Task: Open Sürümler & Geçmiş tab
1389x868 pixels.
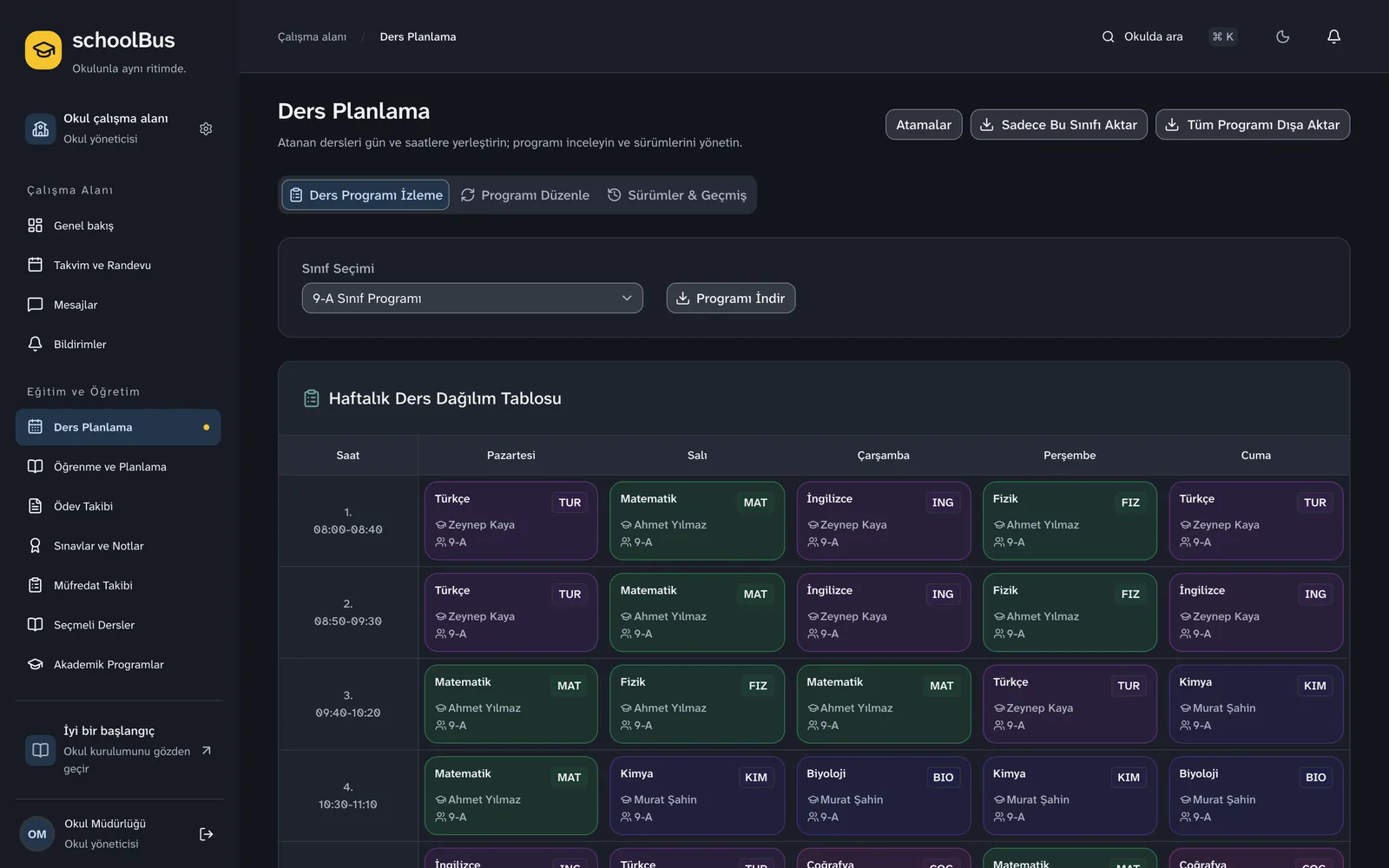Action: point(677,195)
